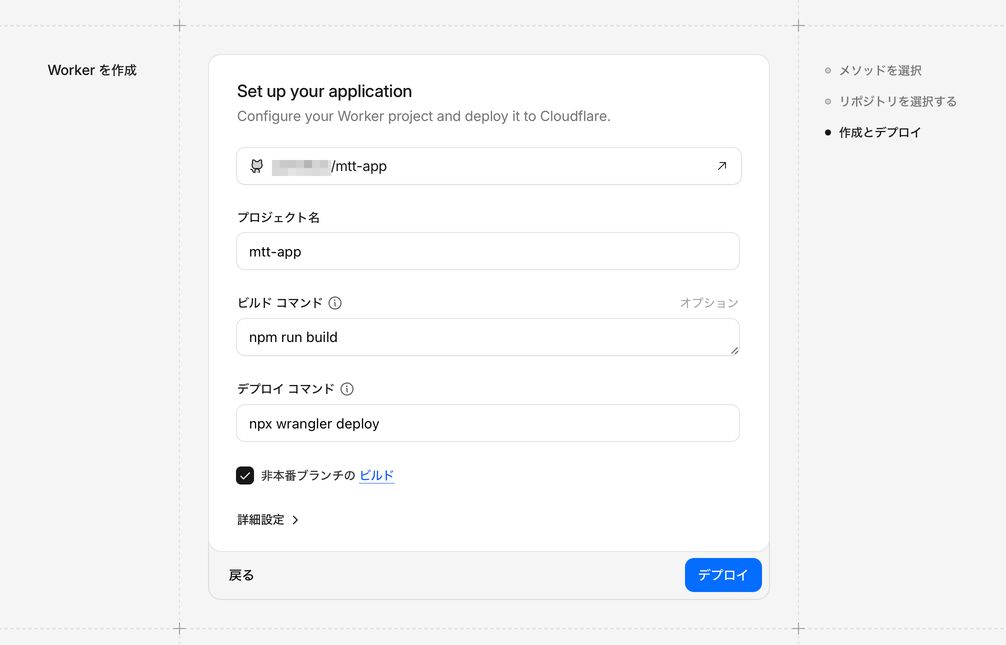The height and width of the screenshot is (645, 1006).
Task: Click the resize handle of build command box
Action: [734, 350]
